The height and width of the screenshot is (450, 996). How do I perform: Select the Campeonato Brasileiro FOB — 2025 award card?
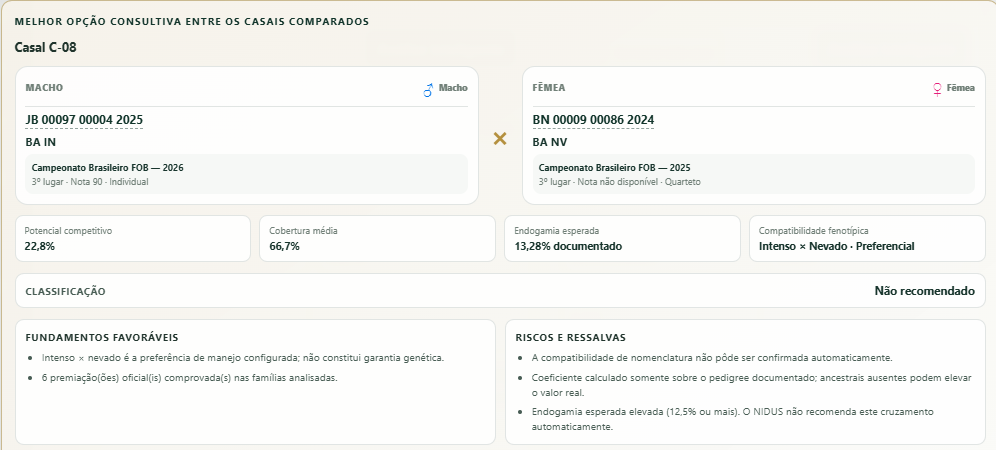(x=753, y=174)
